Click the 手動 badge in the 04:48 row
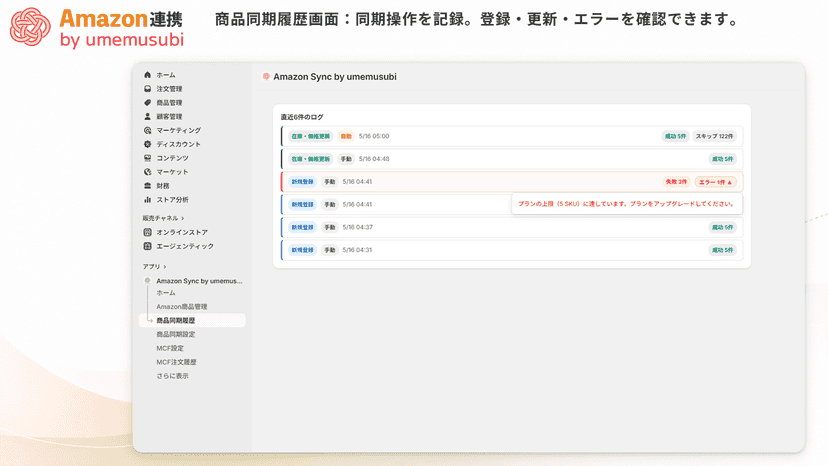Screen dimensions: 828x466 (346, 159)
